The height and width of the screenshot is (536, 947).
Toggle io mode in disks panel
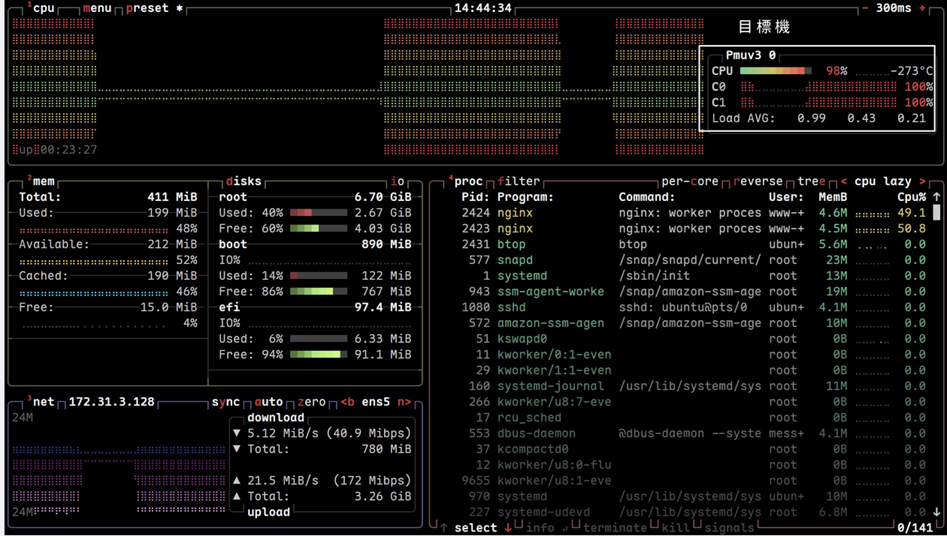point(398,181)
